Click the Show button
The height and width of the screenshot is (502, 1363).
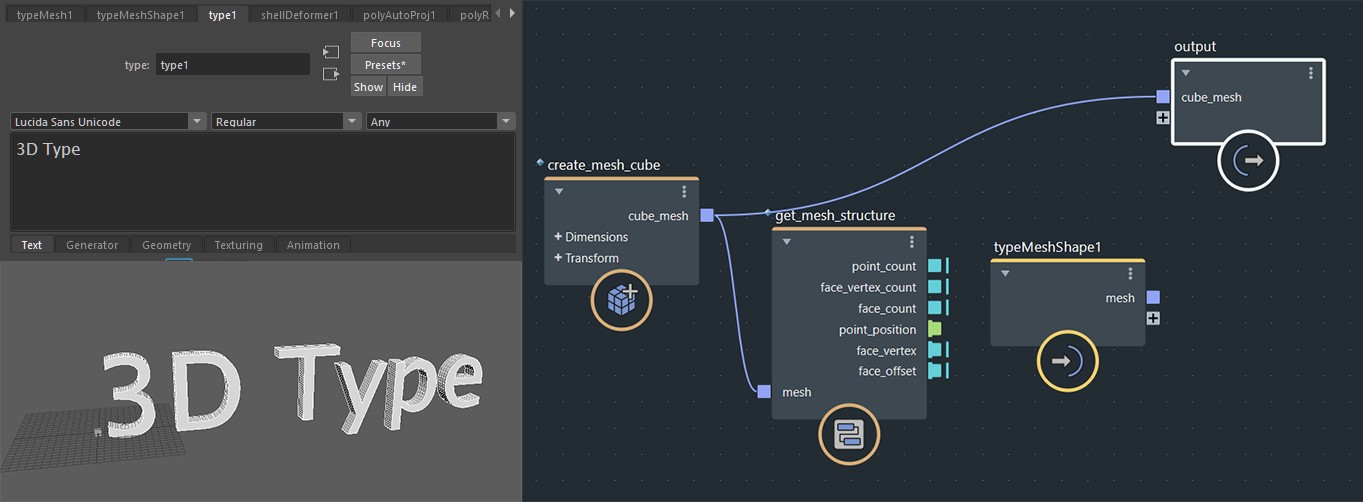pyautogui.click(x=368, y=87)
